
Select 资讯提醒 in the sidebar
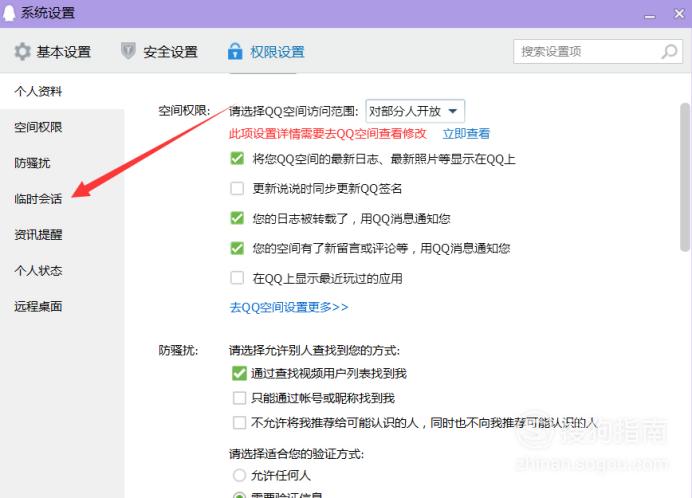(38, 234)
